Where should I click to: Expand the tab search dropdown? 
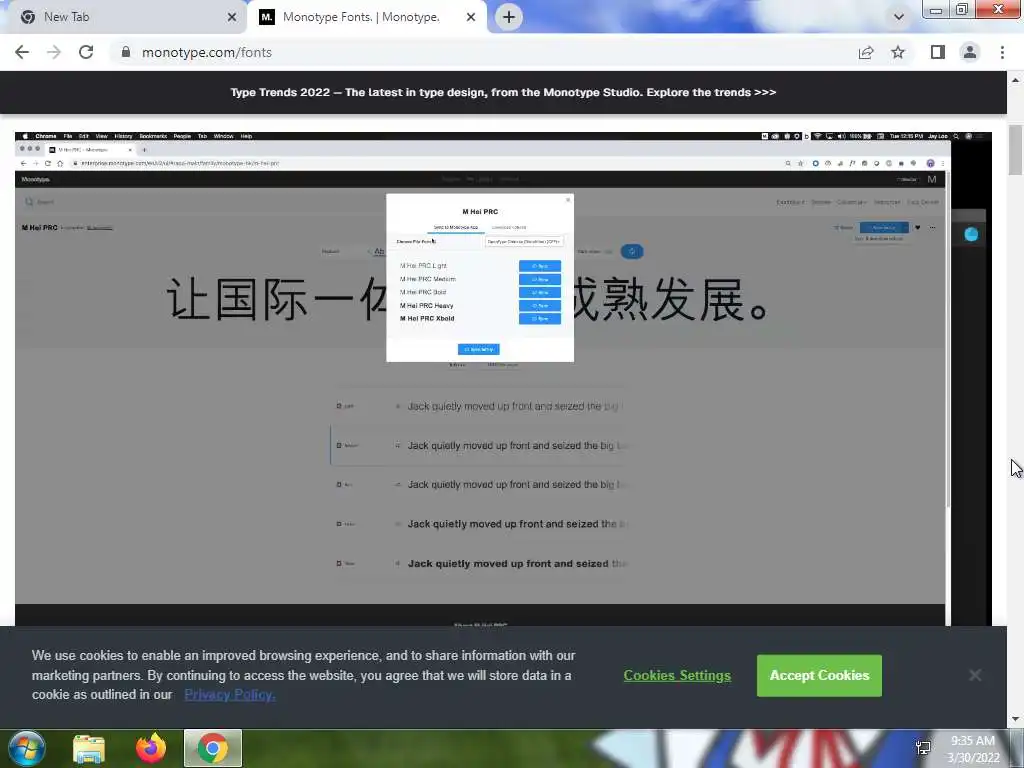(x=899, y=17)
